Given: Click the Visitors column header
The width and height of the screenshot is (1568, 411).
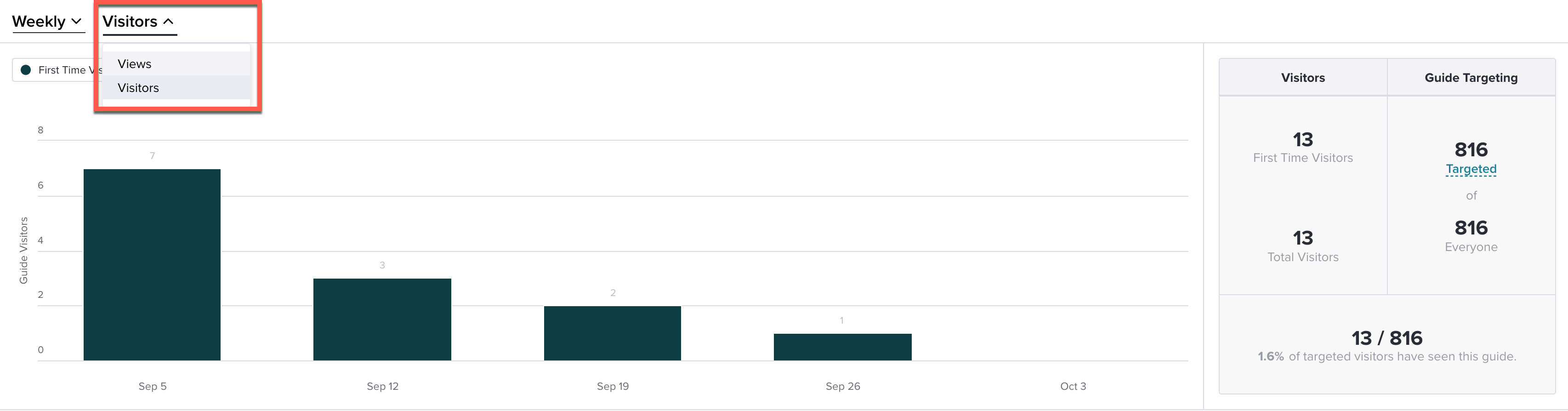Looking at the screenshot, I should pyautogui.click(x=1303, y=77).
